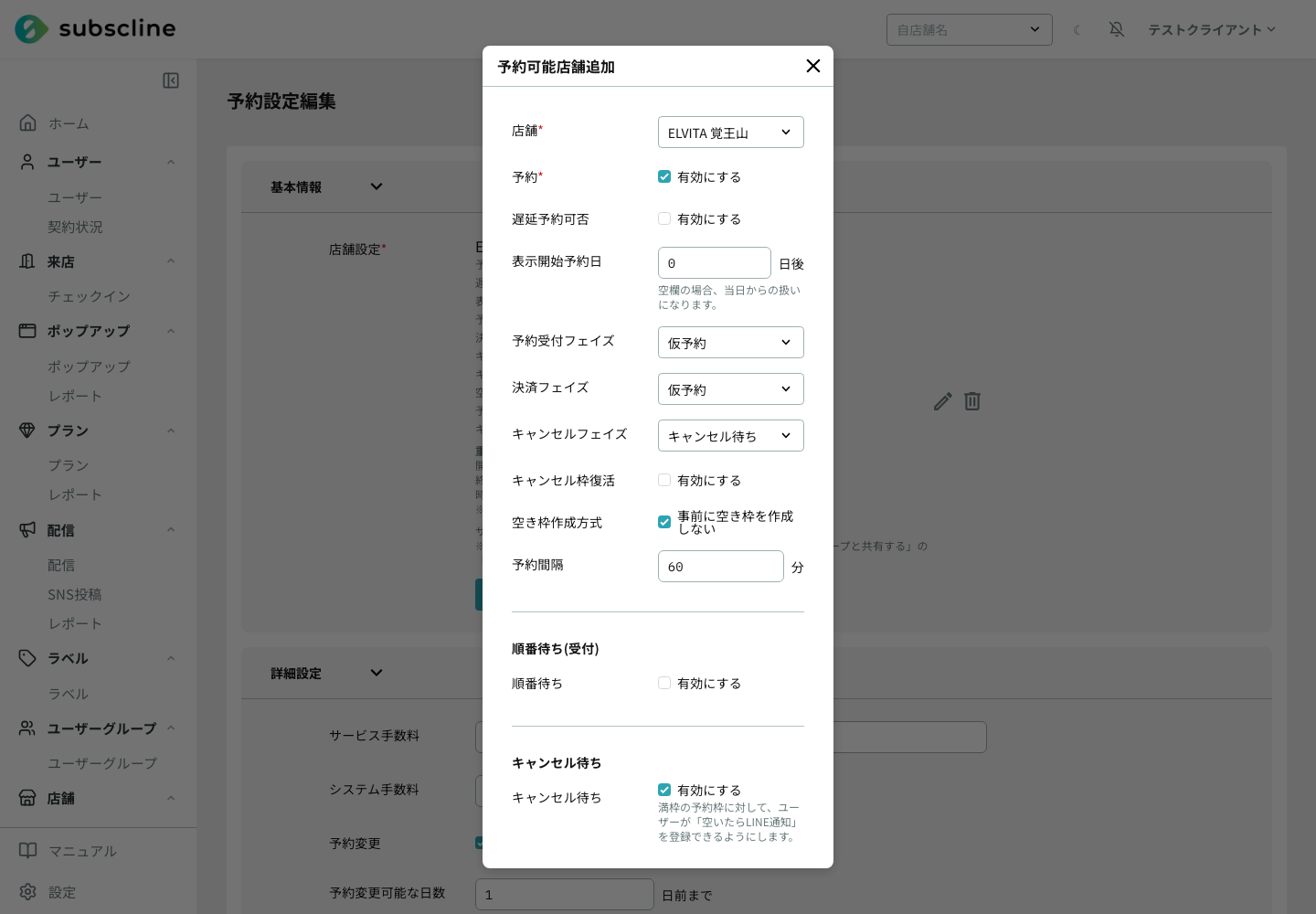The height and width of the screenshot is (914, 1316).
Task: Click the 表示開始予約日 input field
Action: [715, 263]
